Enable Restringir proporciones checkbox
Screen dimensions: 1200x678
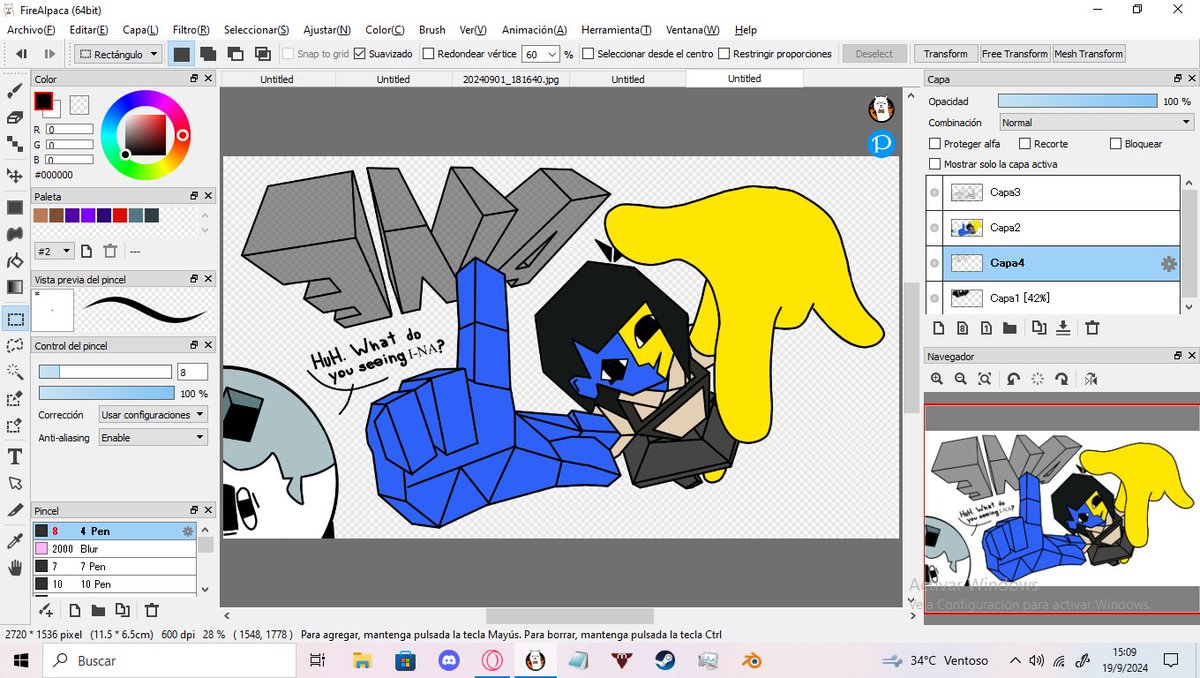pos(724,54)
